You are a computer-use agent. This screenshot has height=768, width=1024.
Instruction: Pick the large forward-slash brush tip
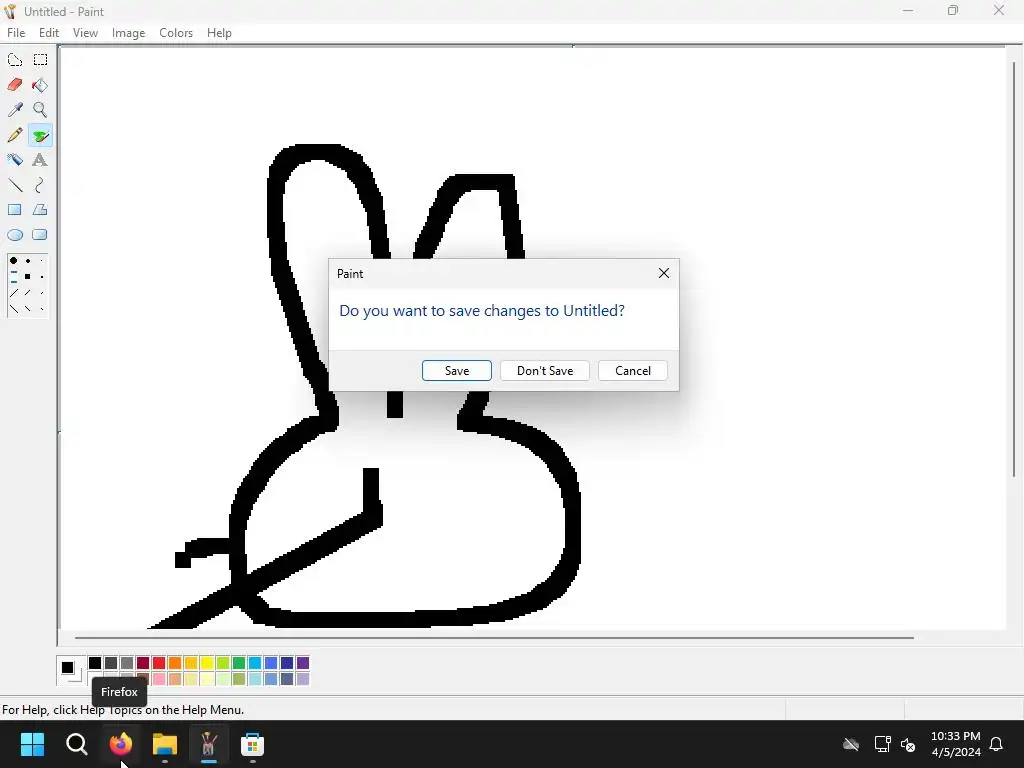13,293
